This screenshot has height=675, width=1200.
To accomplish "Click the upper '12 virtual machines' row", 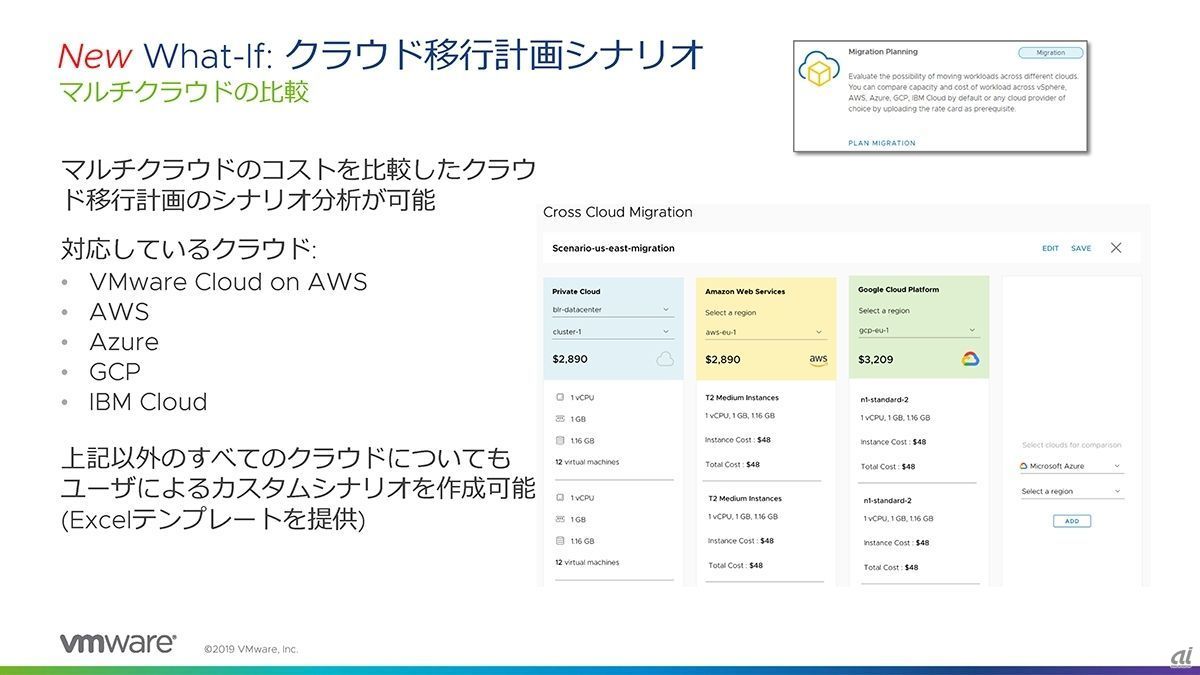I will [587, 462].
